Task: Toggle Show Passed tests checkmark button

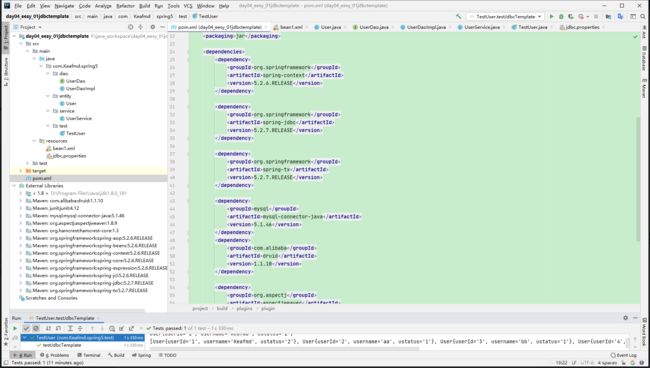Action: [26, 328]
